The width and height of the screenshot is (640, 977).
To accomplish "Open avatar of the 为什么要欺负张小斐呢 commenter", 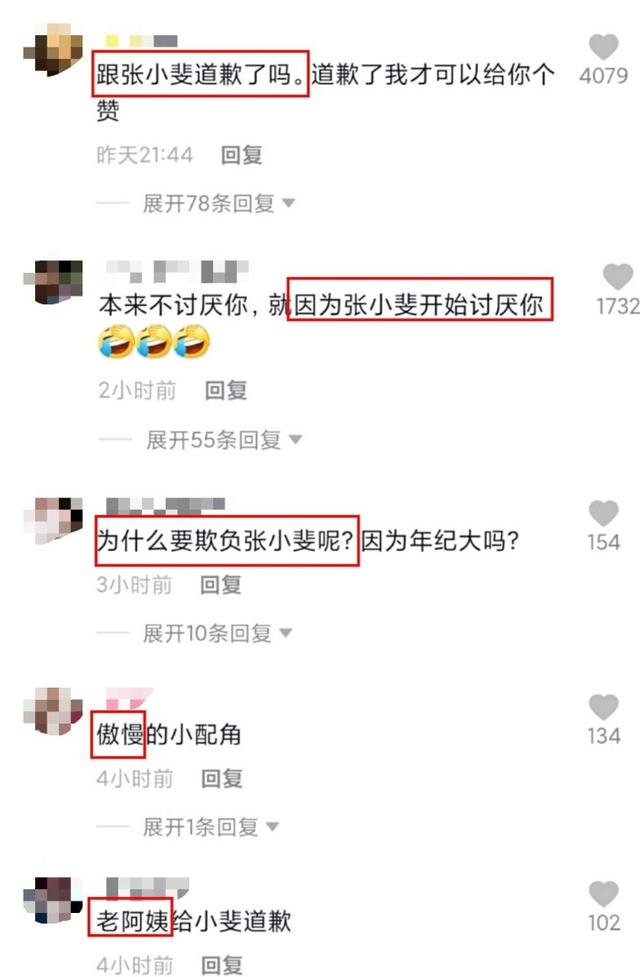I will point(53,520).
